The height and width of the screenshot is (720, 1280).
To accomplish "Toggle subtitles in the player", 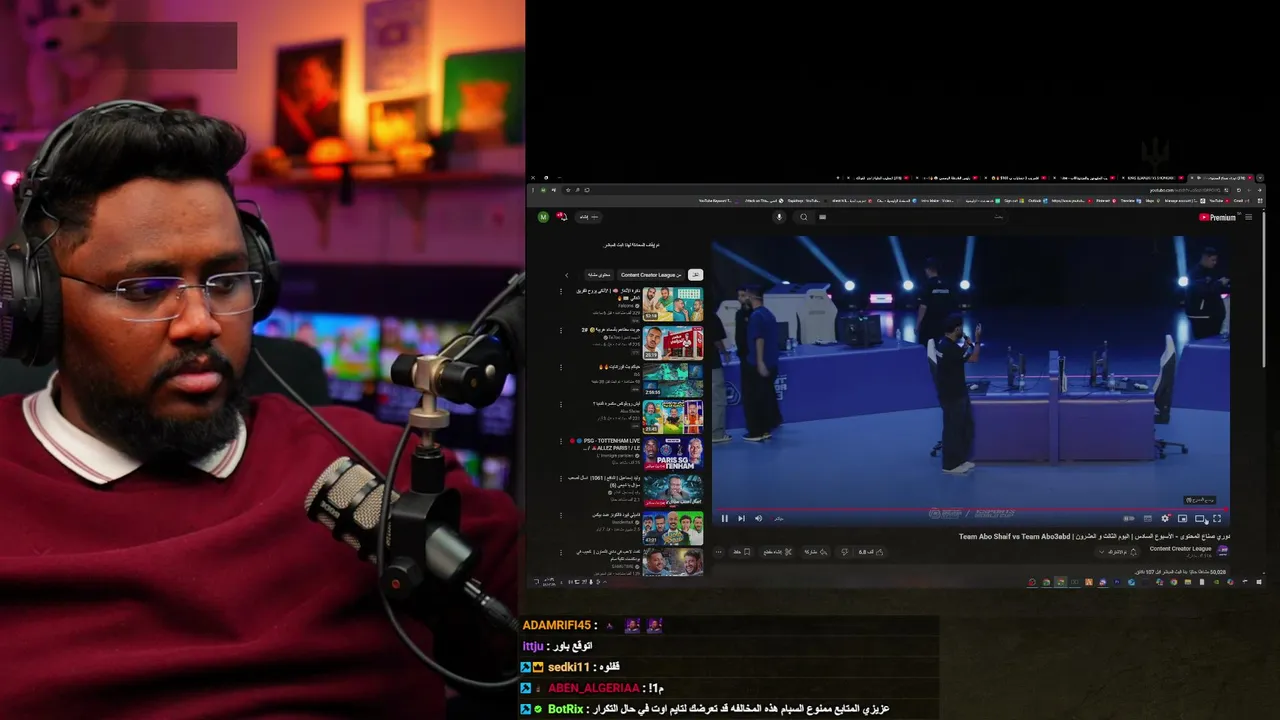I will (x=1148, y=518).
